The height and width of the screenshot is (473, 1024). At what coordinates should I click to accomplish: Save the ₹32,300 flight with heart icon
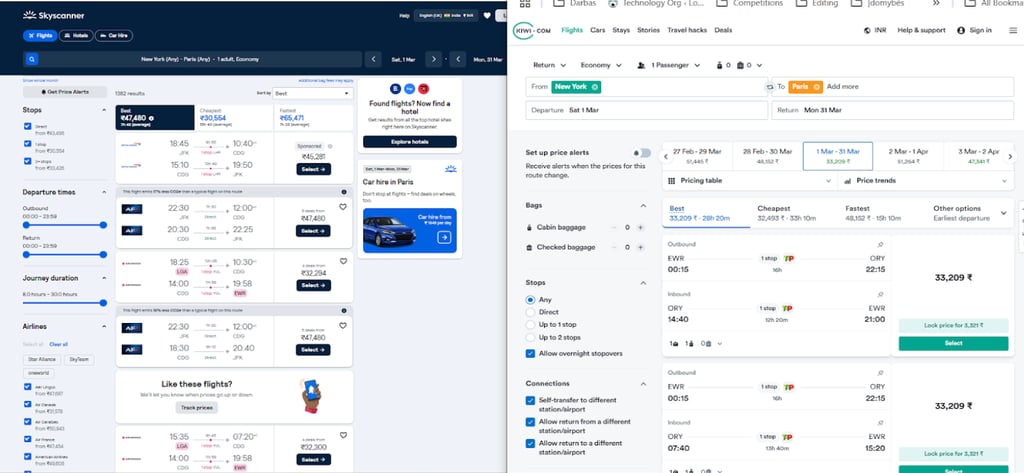(343, 435)
